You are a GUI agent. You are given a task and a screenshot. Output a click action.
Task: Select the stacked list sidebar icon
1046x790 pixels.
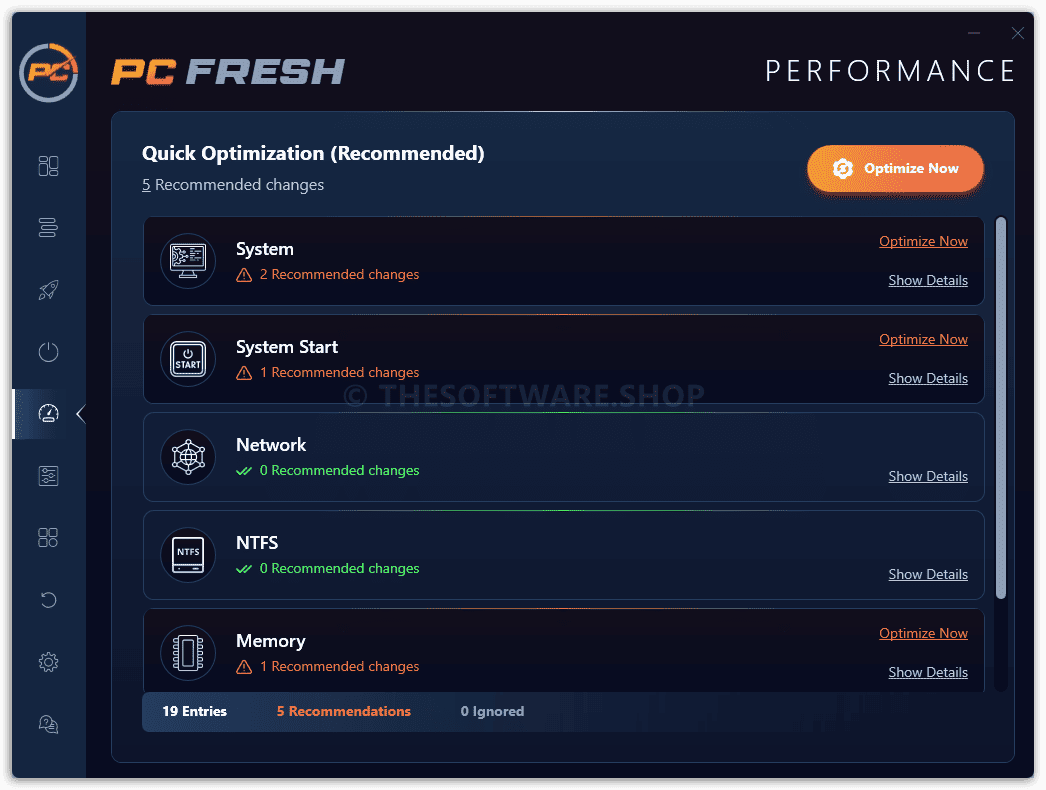point(48,228)
